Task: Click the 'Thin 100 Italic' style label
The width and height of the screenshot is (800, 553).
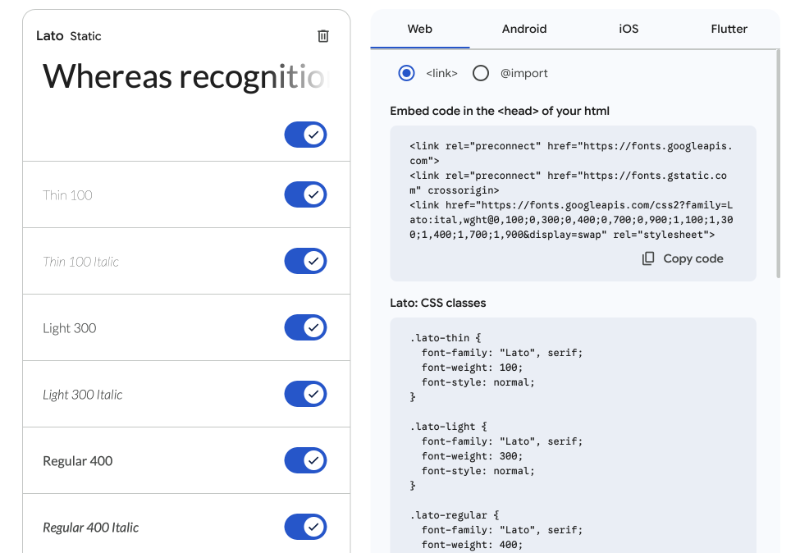Action: pos(81,262)
